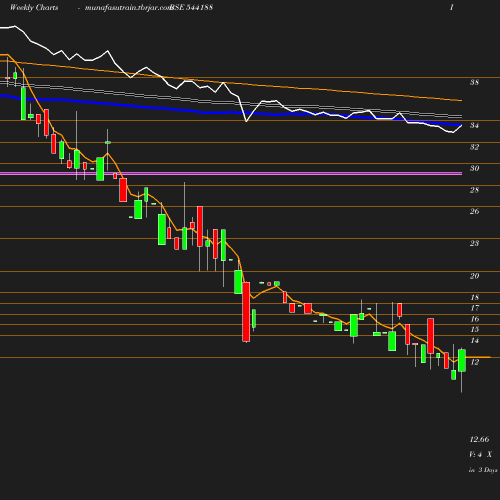This screenshot has width=500, height=500.
Task: Click price axis label 30
Action: 474,168
